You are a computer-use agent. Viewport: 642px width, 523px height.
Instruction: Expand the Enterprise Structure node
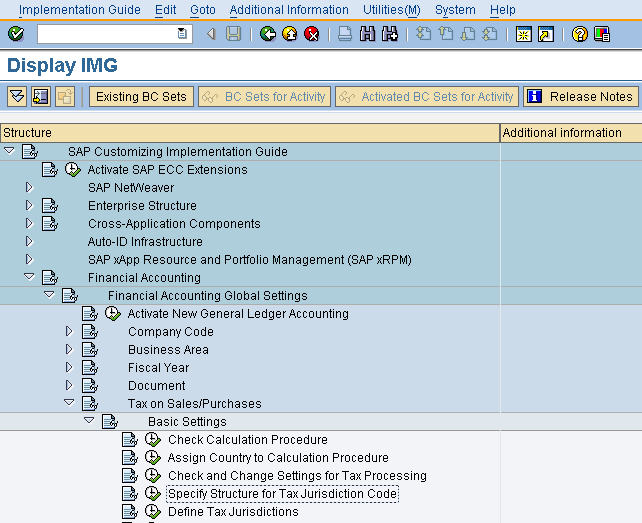pyautogui.click(x=29, y=205)
